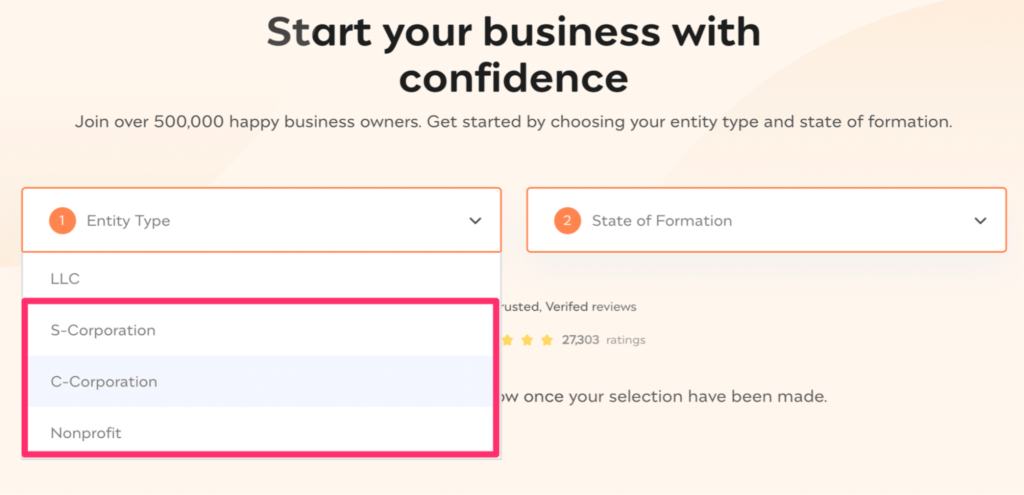Click the word ratings beside the count
Image resolution: width=1024 pixels, height=495 pixels.
[x=626, y=340]
